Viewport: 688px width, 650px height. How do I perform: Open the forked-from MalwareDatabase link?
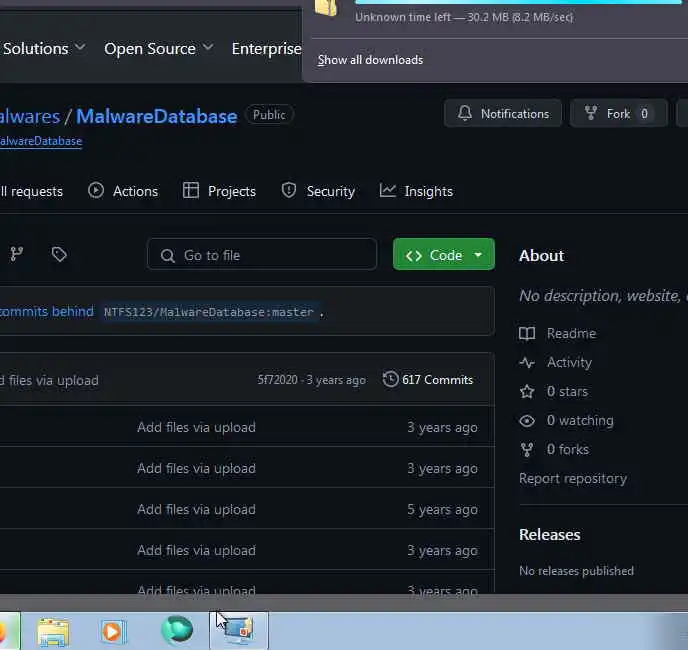click(41, 141)
